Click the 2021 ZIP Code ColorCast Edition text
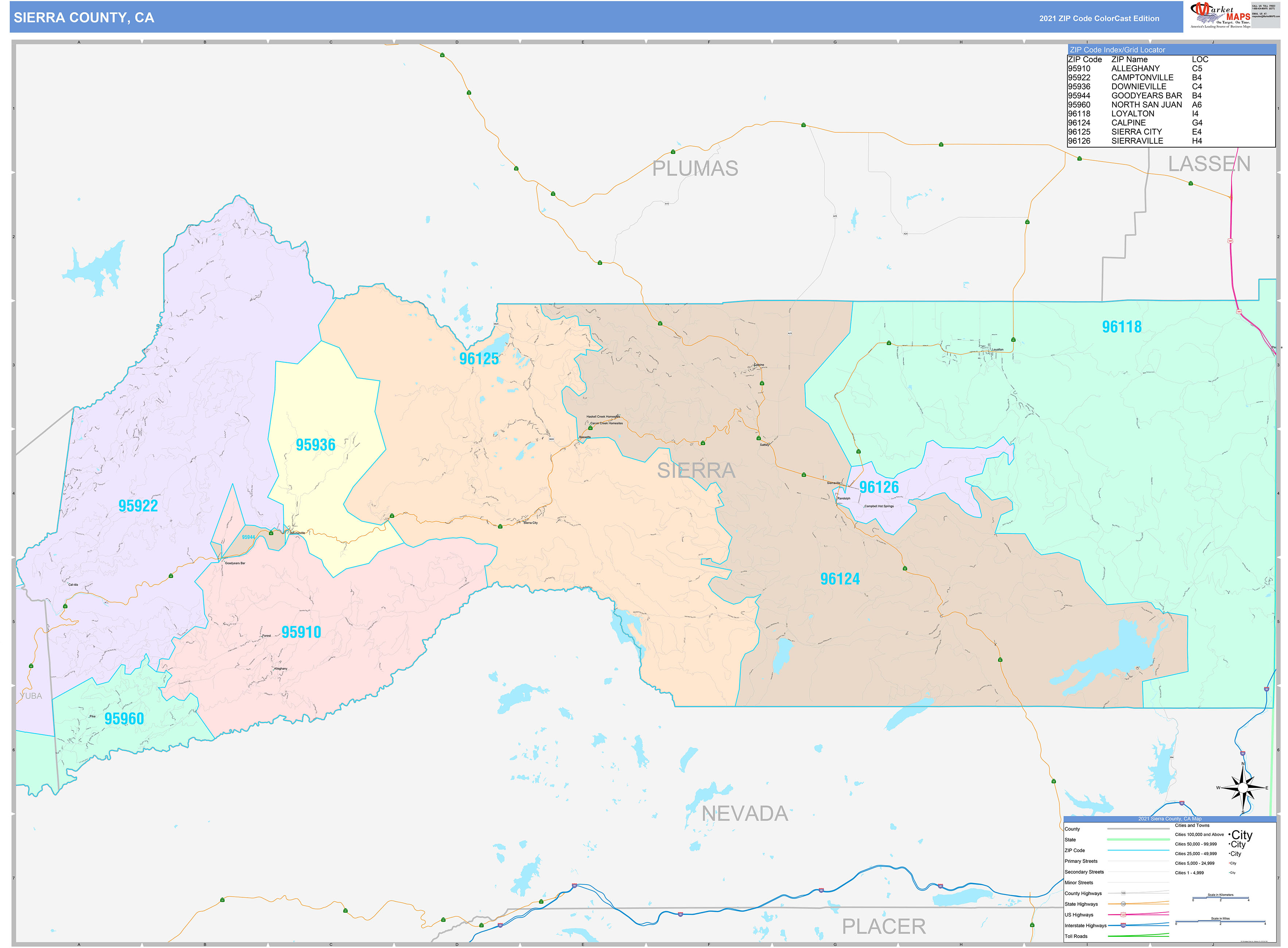1288x948 pixels. point(1099,18)
